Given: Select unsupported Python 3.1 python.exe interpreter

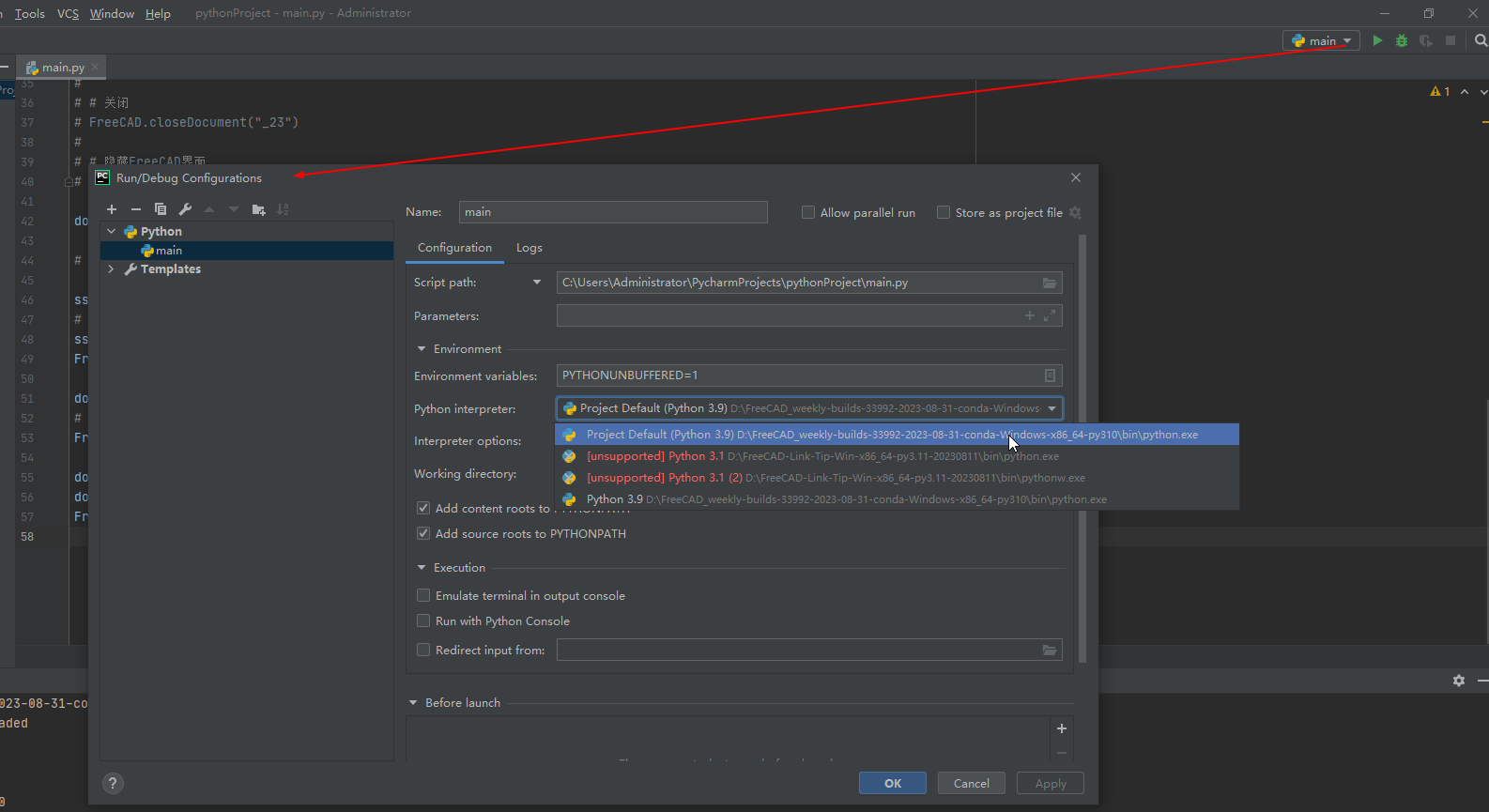Looking at the screenshot, I should [897, 456].
